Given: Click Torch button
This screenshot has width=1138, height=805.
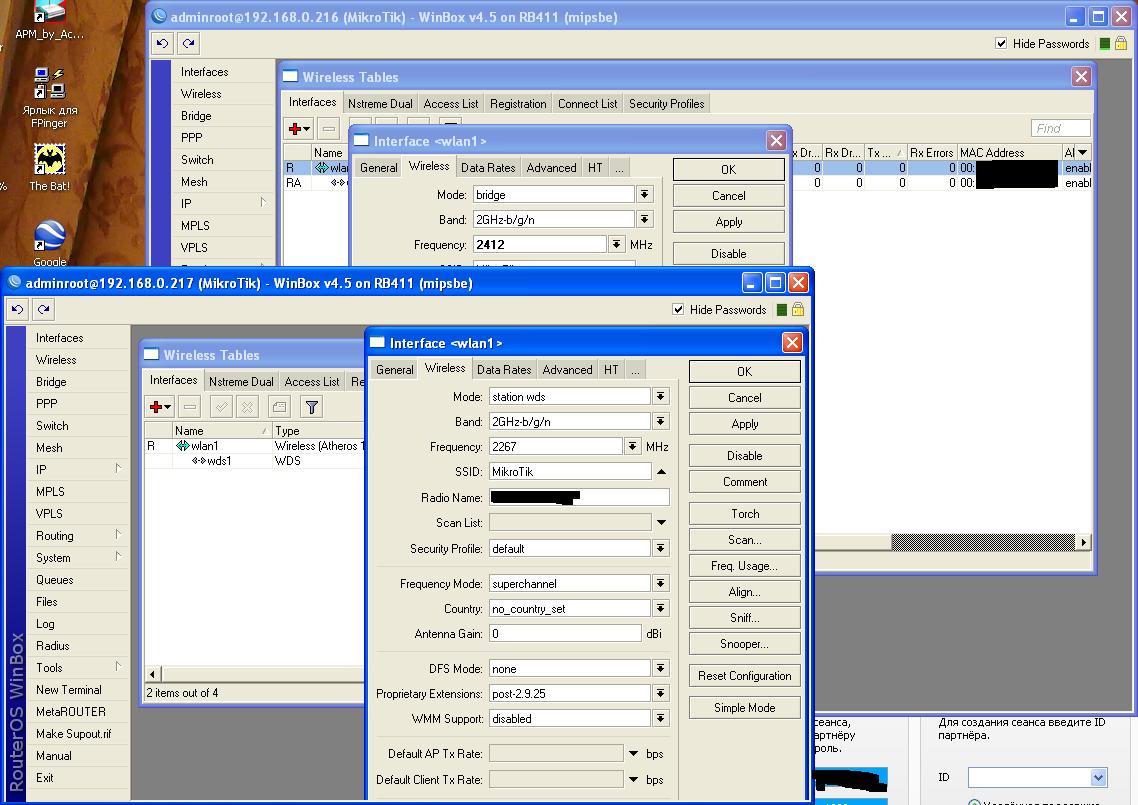Looking at the screenshot, I should (x=745, y=514).
